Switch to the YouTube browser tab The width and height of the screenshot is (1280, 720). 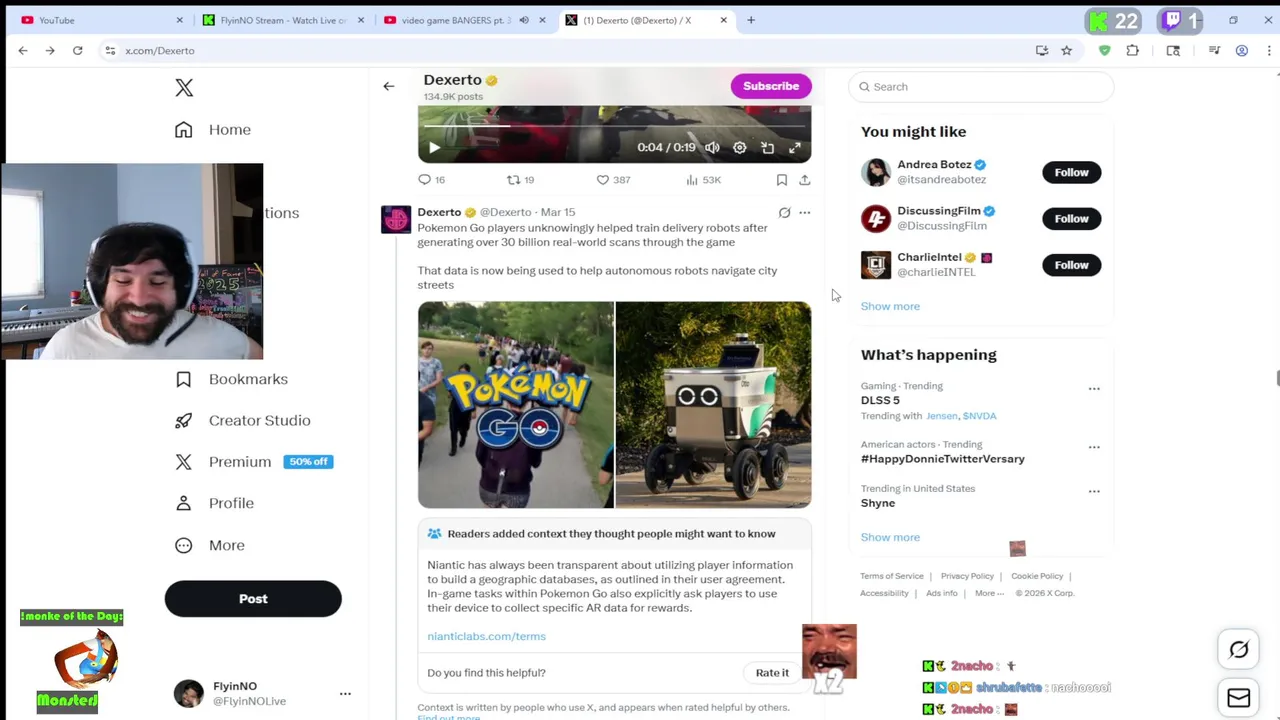tap(101, 20)
